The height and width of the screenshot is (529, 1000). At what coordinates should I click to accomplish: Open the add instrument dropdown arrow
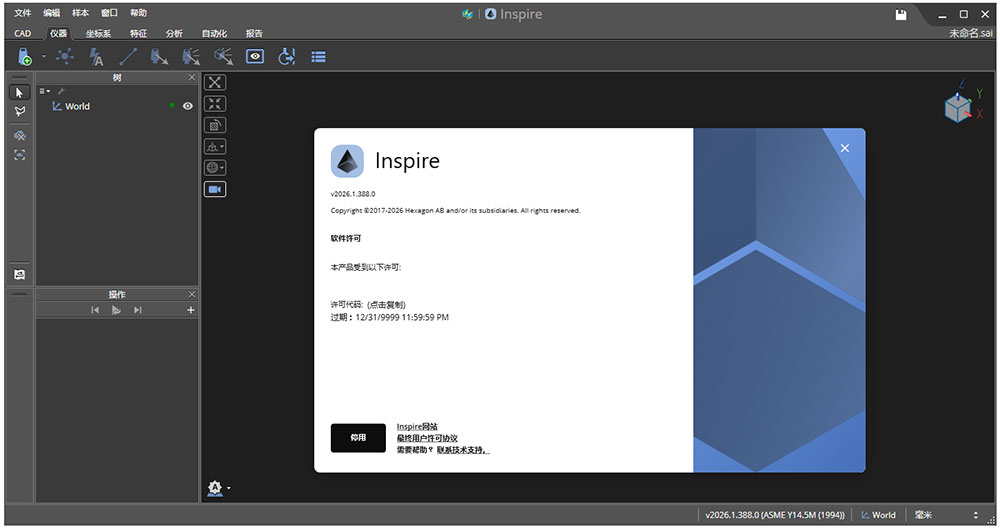[44, 56]
